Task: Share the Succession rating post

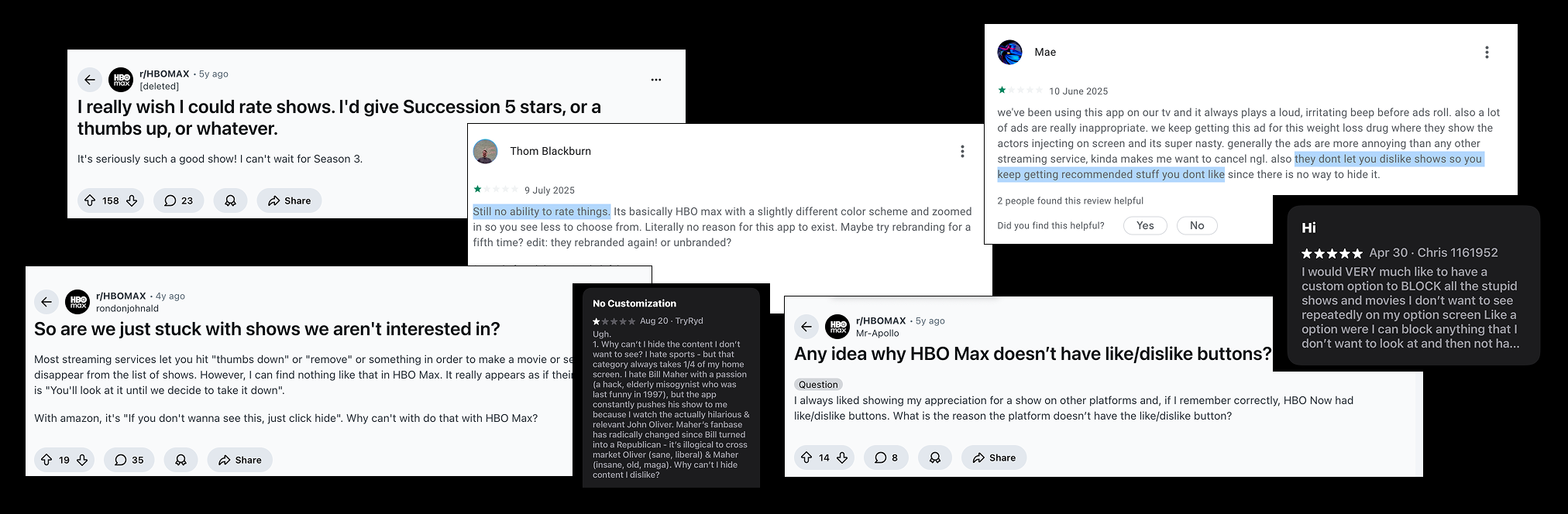Action: coord(289,200)
